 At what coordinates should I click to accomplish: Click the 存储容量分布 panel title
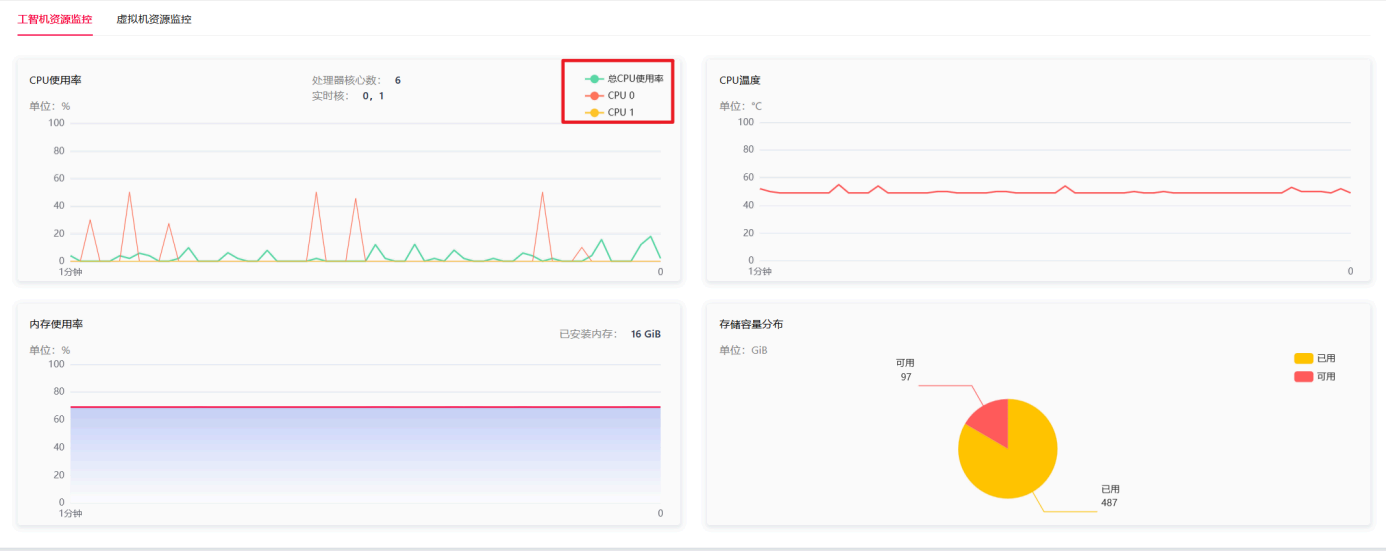[x=752, y=324]
